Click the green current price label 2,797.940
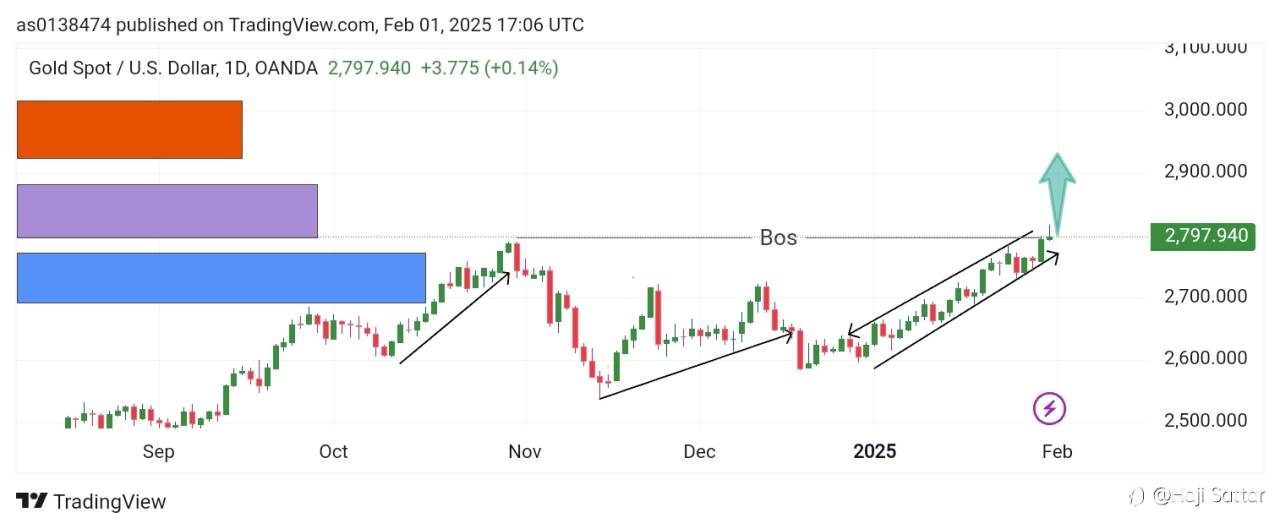 point(1203,236)
